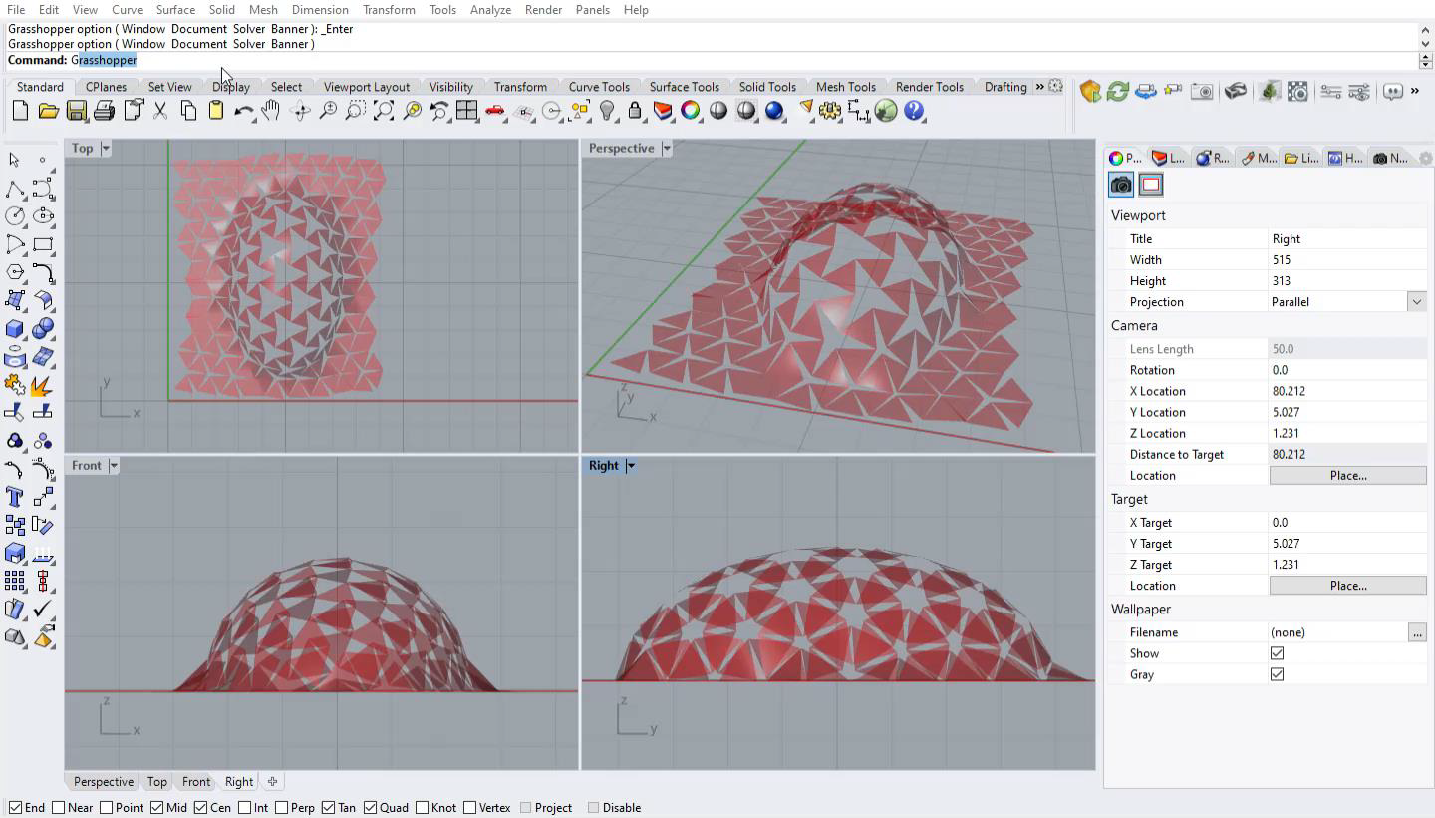1435x818 pixels.
Task: Click the four-viewport layout icon
Action: [466, 111]
